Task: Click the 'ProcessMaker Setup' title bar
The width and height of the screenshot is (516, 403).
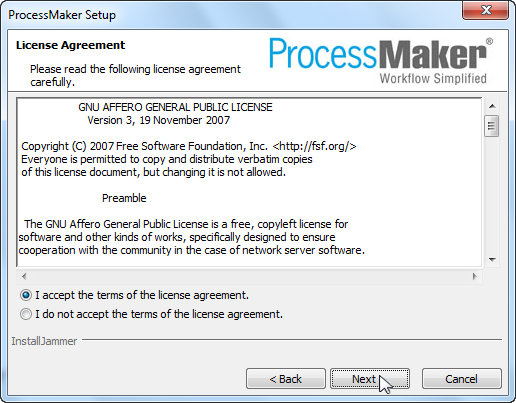Action: (x=62, y=15)
